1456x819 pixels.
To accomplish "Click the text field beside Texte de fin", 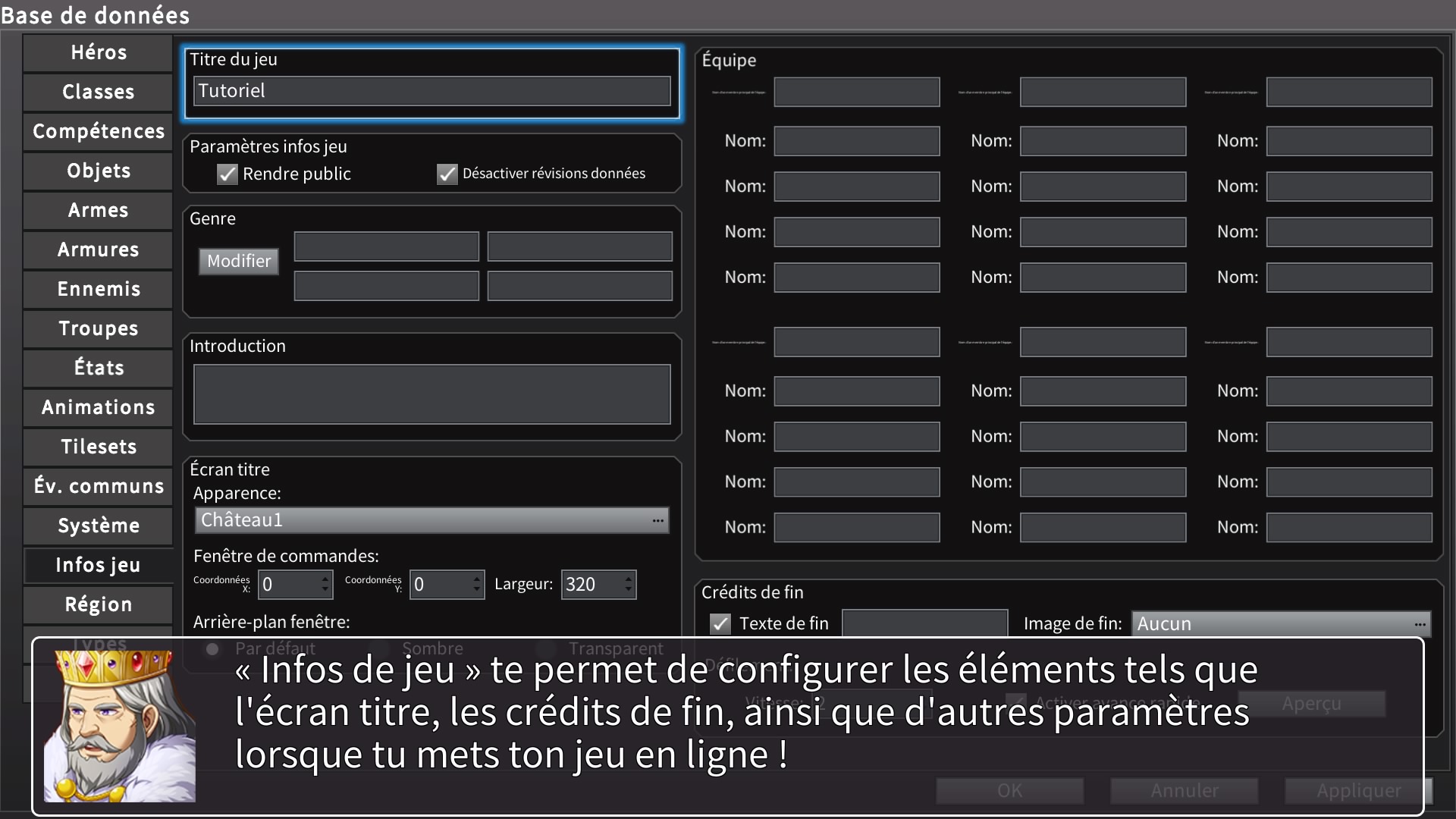I will 925,623.
